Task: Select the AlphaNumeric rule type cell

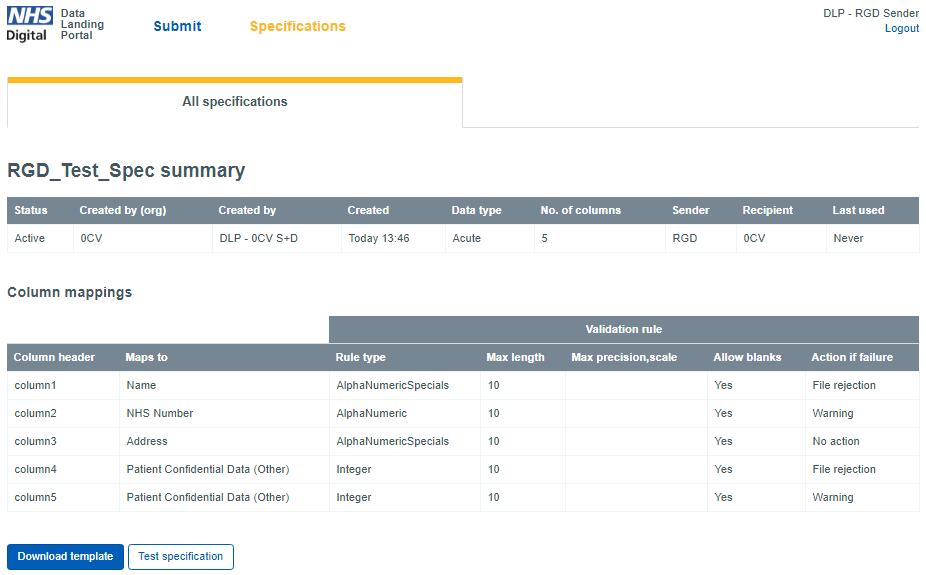Action: point(405,413)
